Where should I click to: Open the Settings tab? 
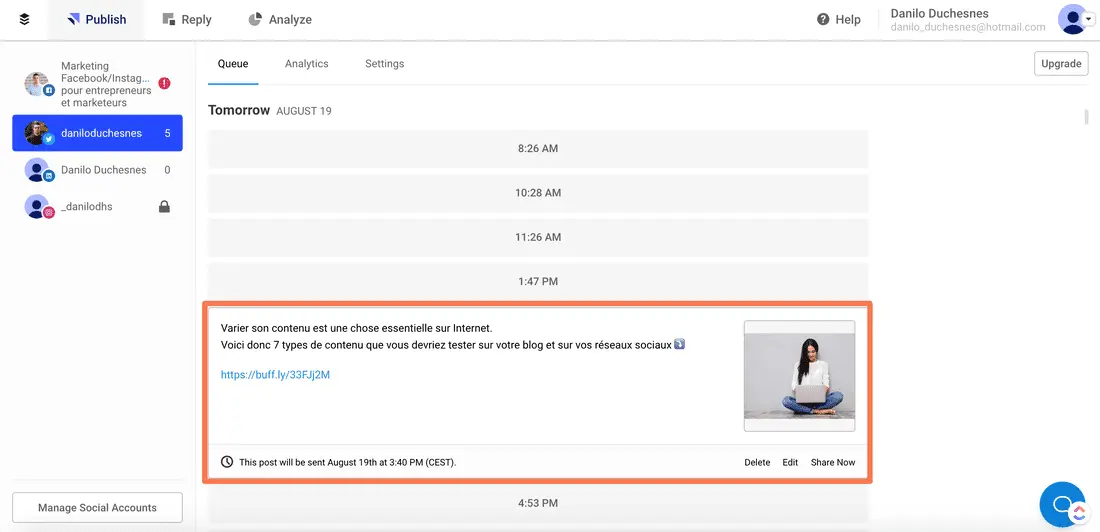tap(384, 64)
